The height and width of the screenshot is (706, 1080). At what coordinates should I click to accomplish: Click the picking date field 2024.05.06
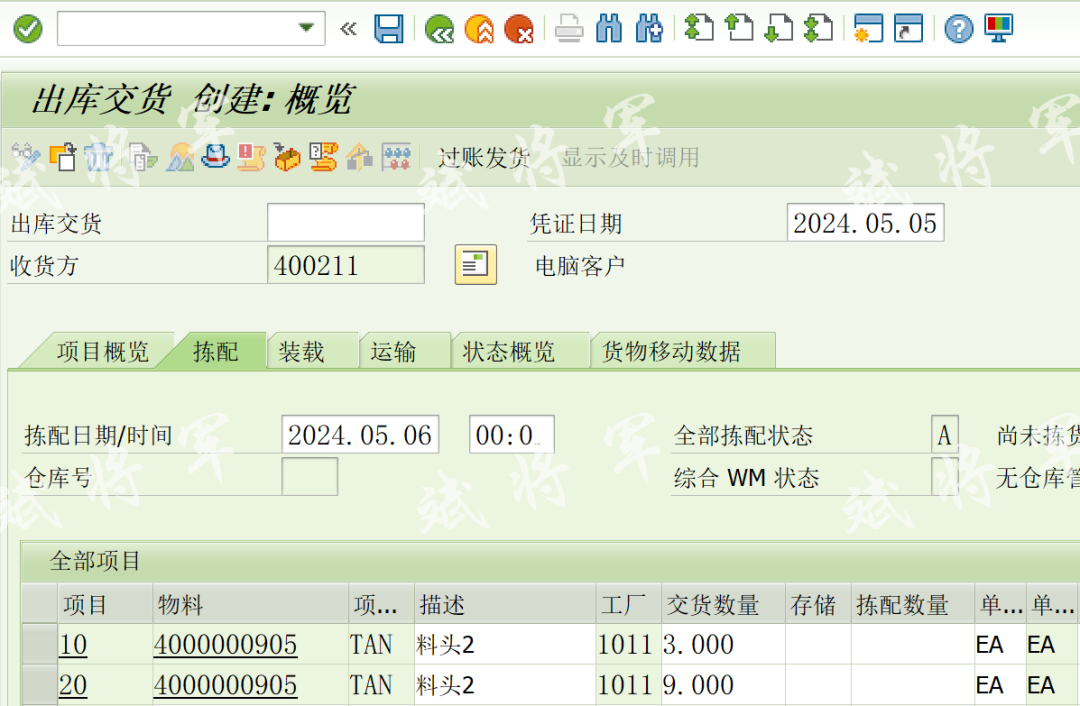click(360, 435)
